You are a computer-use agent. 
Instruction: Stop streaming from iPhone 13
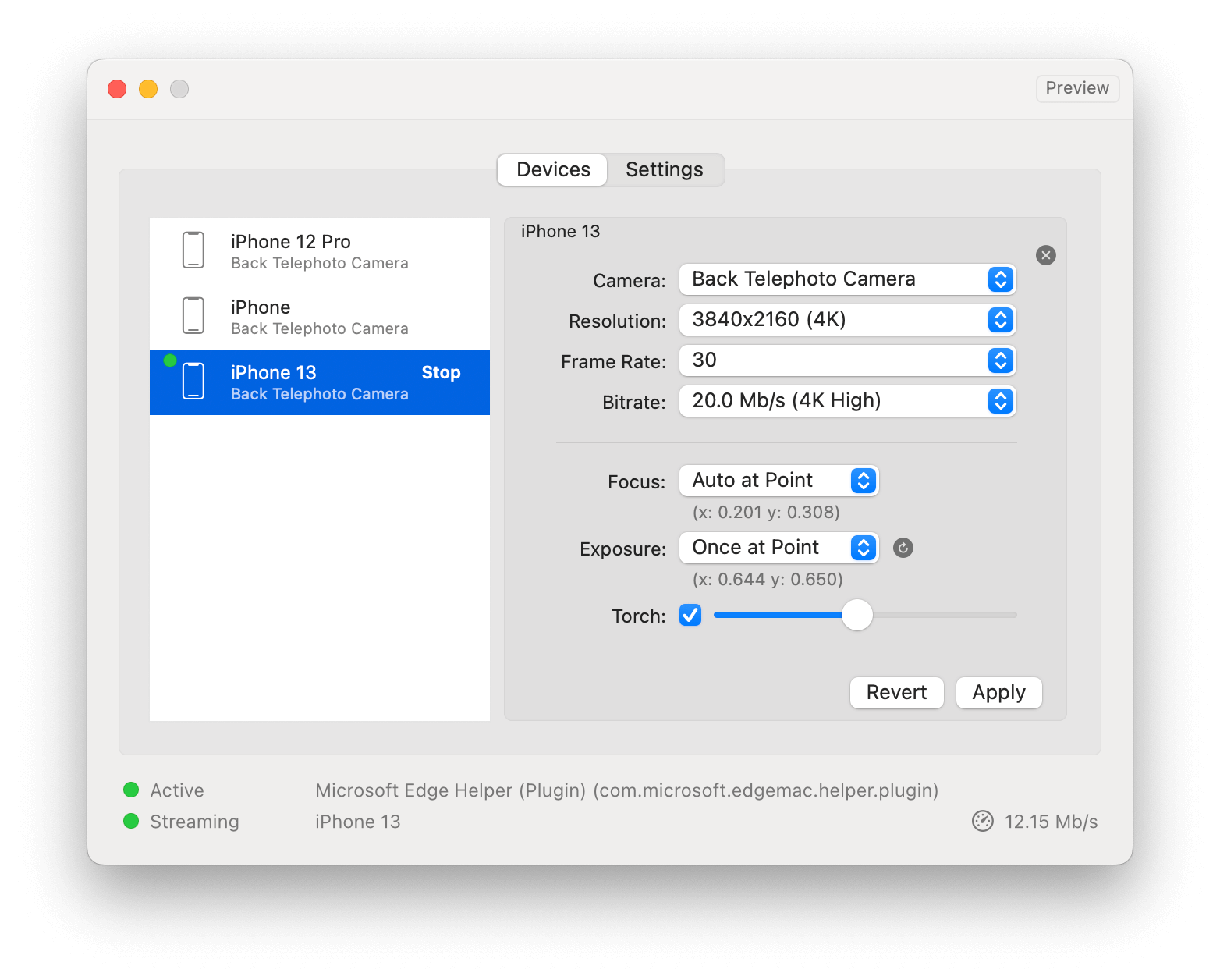click(441, 372)
